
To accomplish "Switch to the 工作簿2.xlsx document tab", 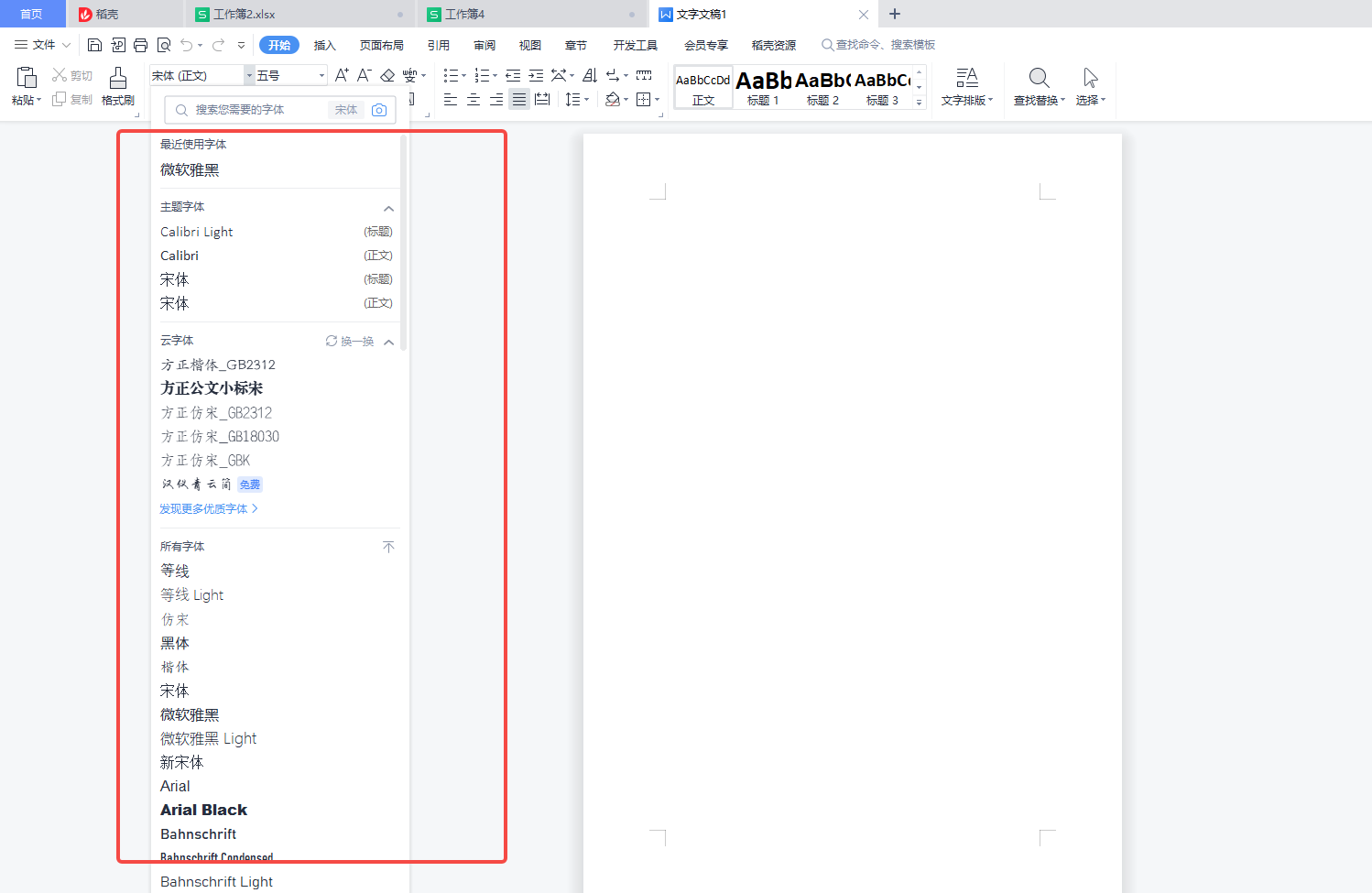I will point(244,14).
